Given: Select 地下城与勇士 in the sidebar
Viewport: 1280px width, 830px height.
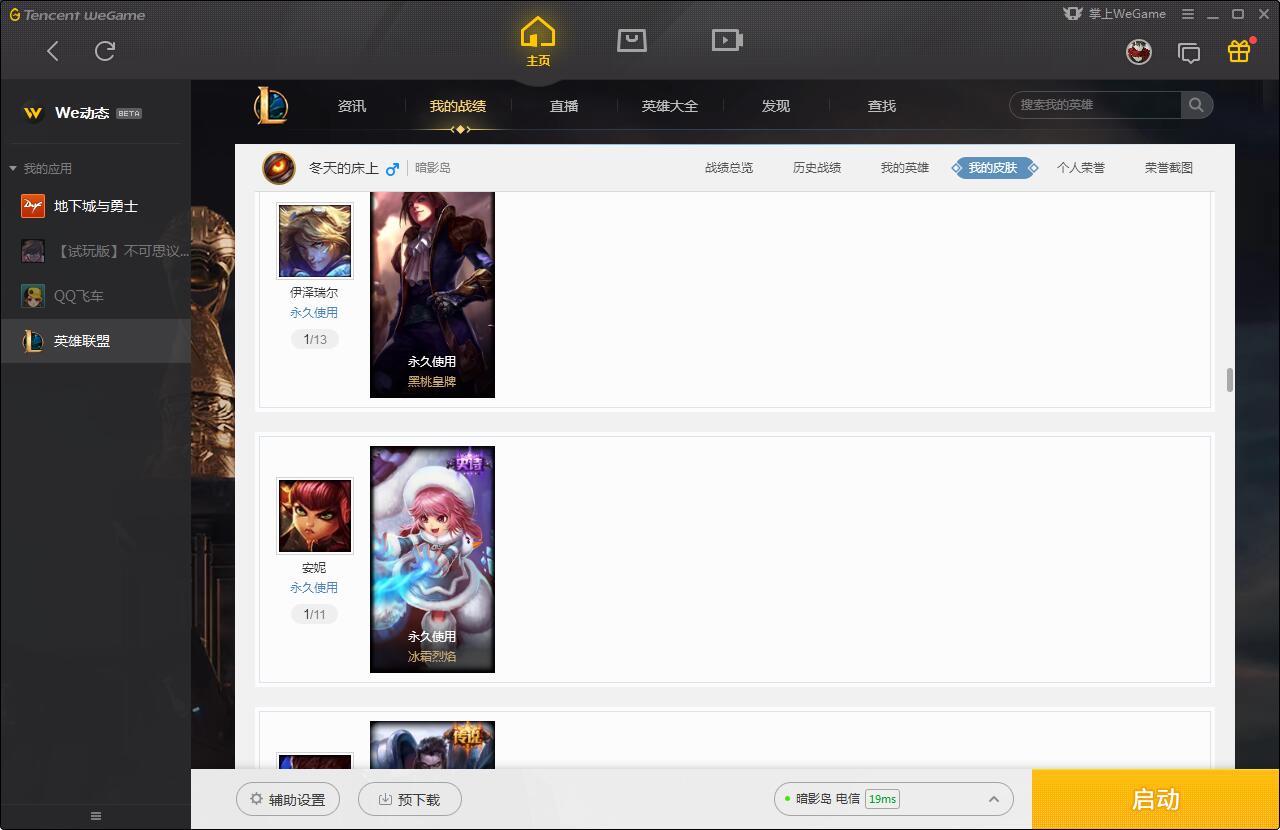Looking at the screenshot, I should coord(95,206).
